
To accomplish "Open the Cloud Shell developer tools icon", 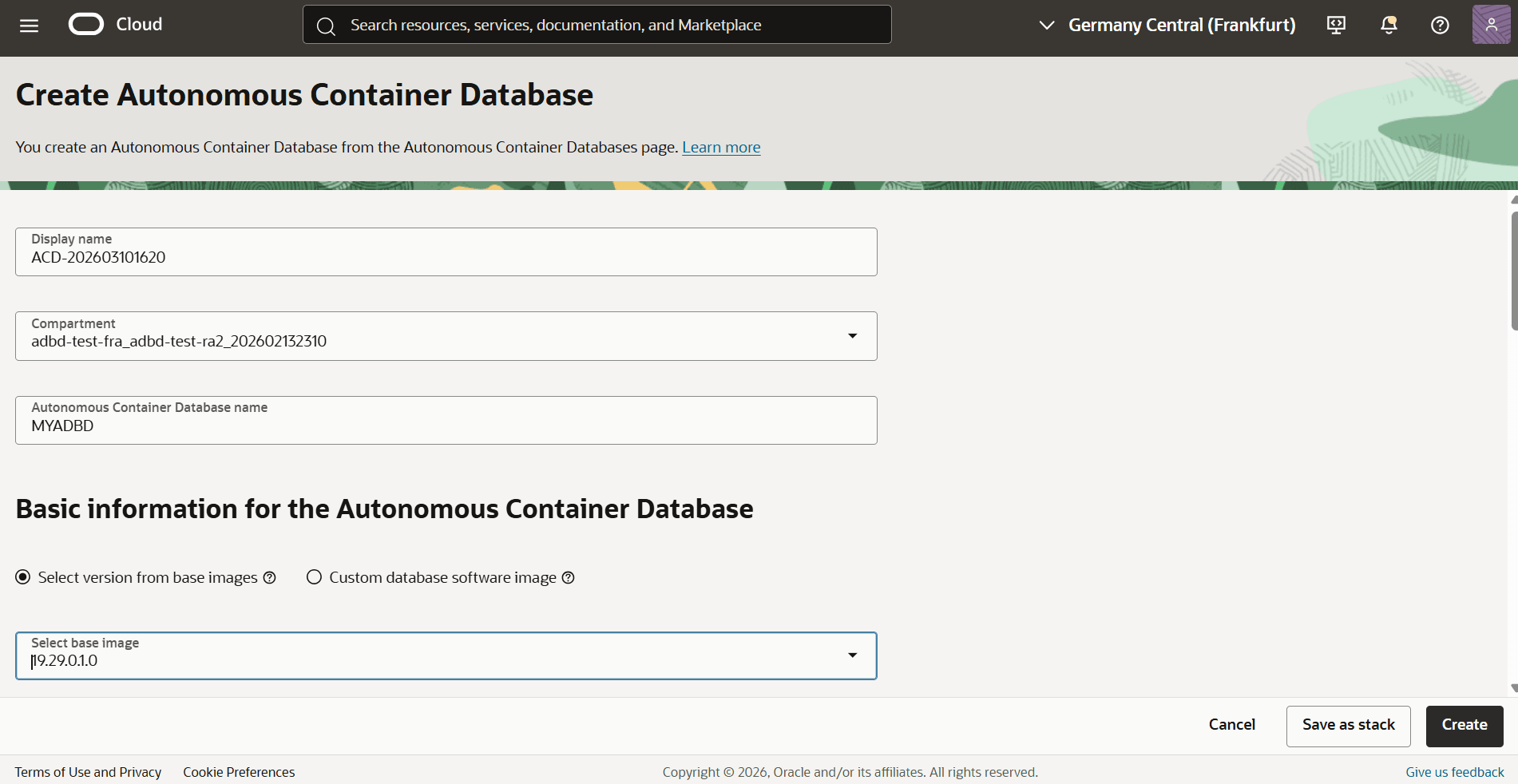I will coord(1336,25).
